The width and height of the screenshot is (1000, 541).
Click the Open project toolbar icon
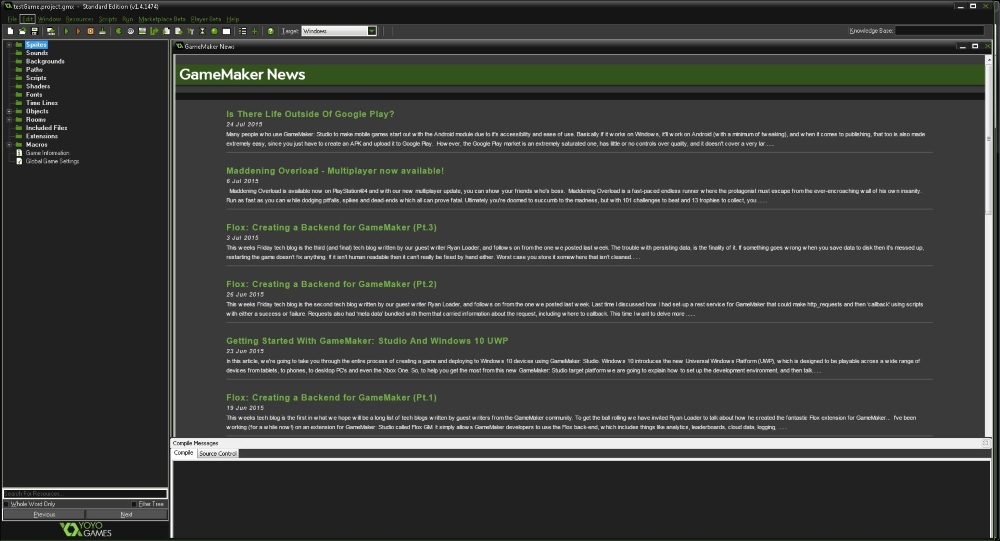[x=22, y=31]
